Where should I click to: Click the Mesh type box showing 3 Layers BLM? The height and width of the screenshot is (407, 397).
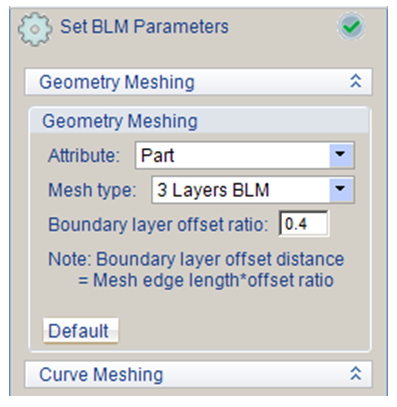coord(253,190)
